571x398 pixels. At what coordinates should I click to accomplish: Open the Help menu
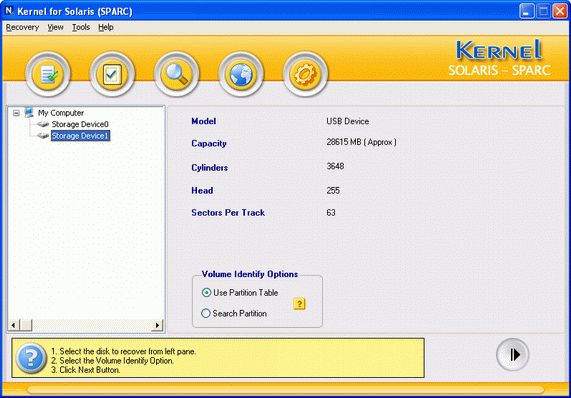coord(106,27)
